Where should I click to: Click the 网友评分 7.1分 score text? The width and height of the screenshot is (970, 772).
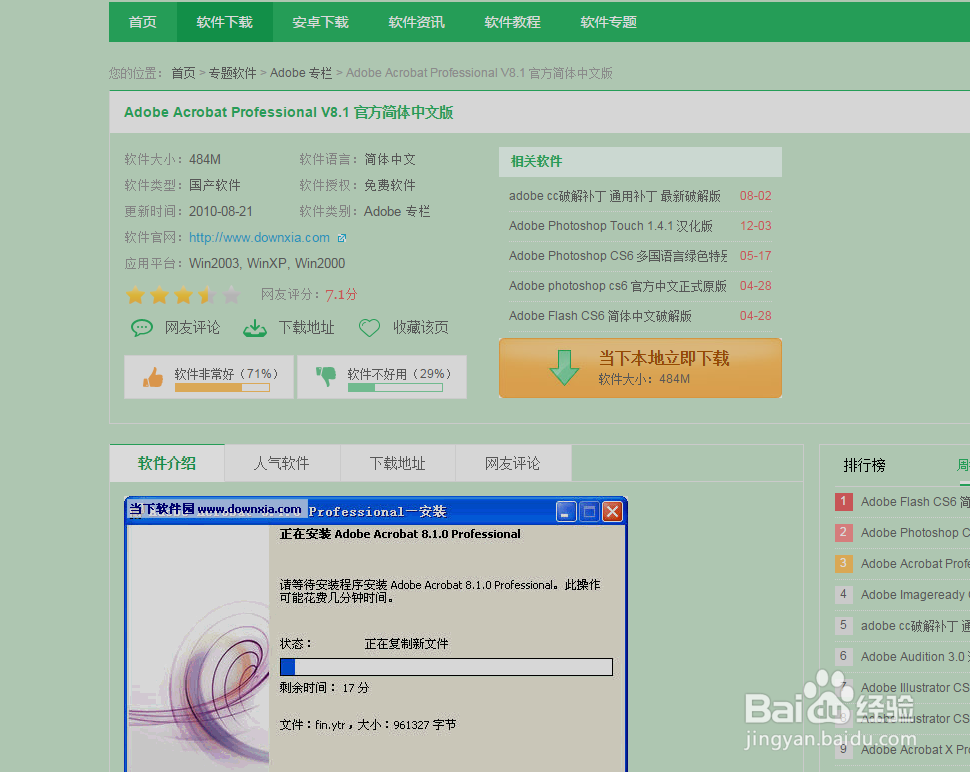coord(309,294)
